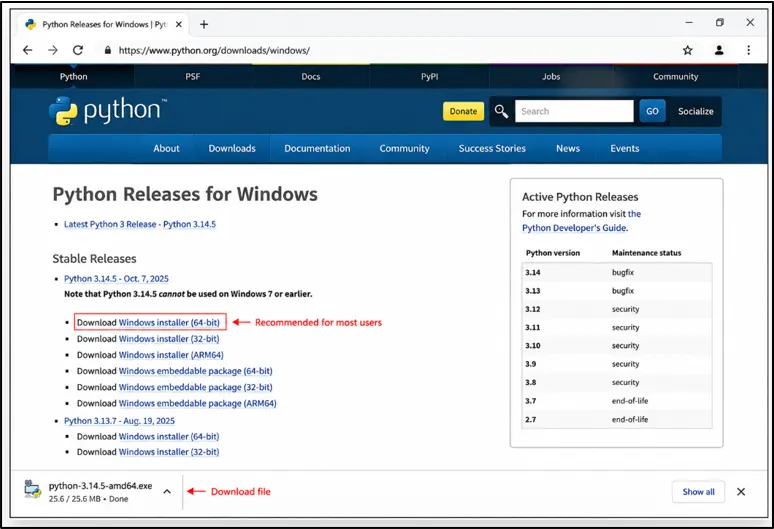Open the Documentation menu
Screen dimensions: 774x529
(317, 149)
